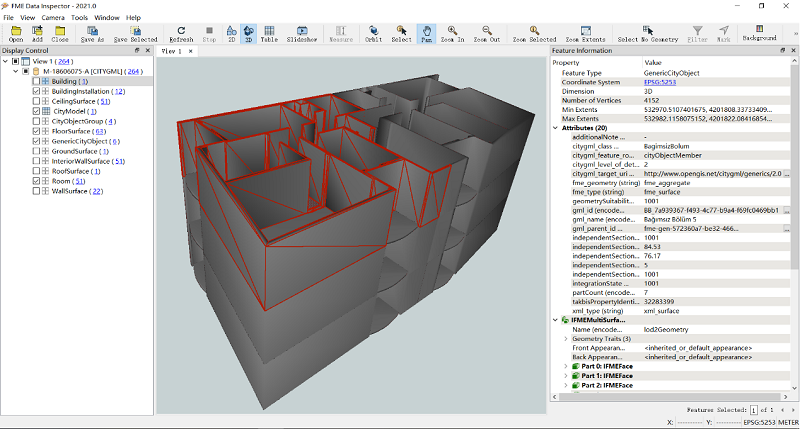Open the Help menu
The width and height of the screenshot is (800, 429).
133,17
